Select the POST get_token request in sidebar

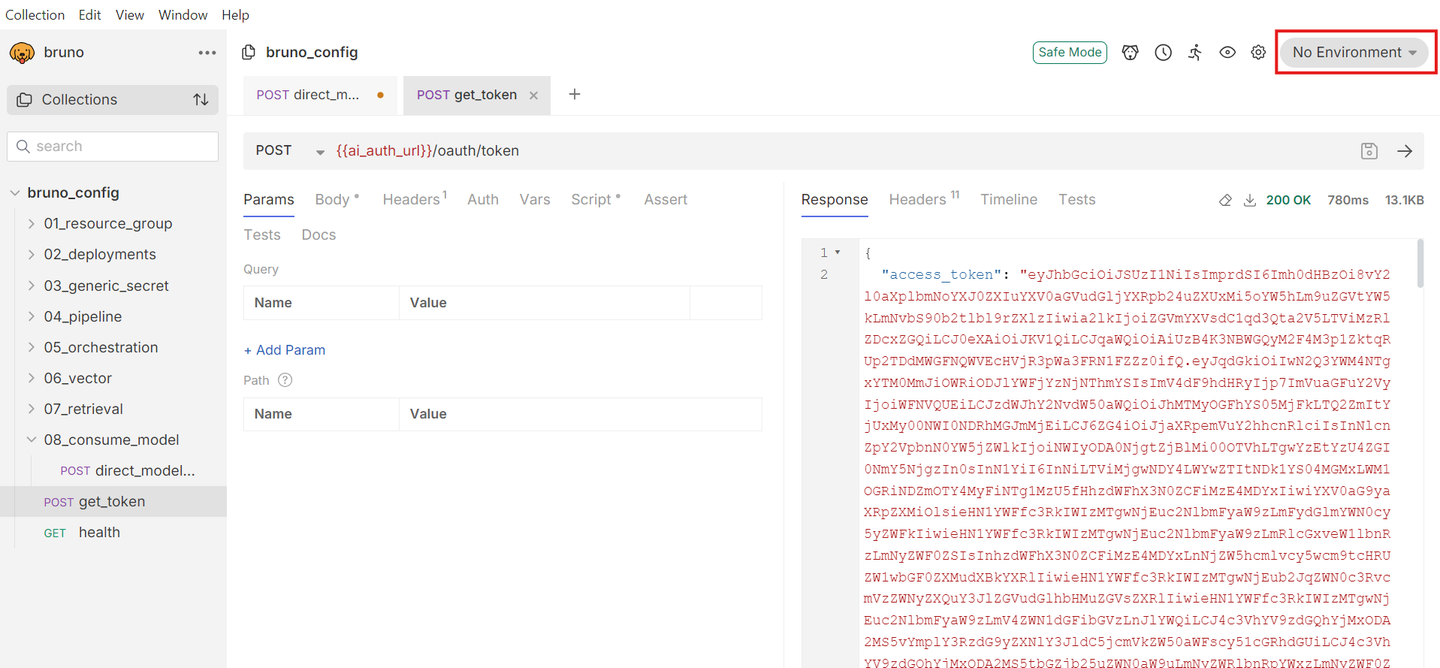point(113,502)
